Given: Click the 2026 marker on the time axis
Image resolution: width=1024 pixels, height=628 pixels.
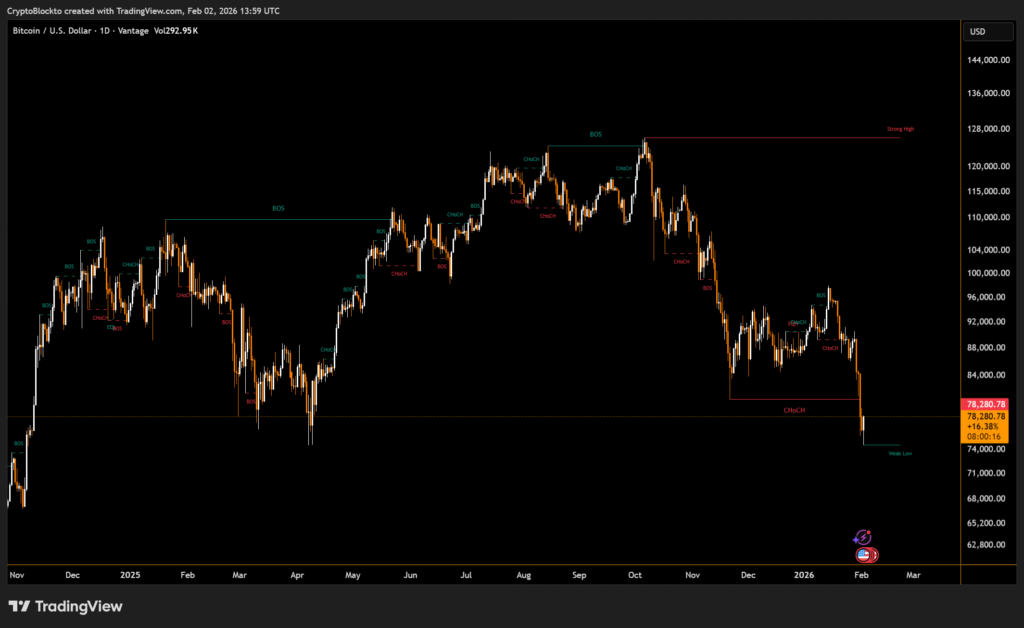Looking at the screenshot, I should [x=805, y=576].
